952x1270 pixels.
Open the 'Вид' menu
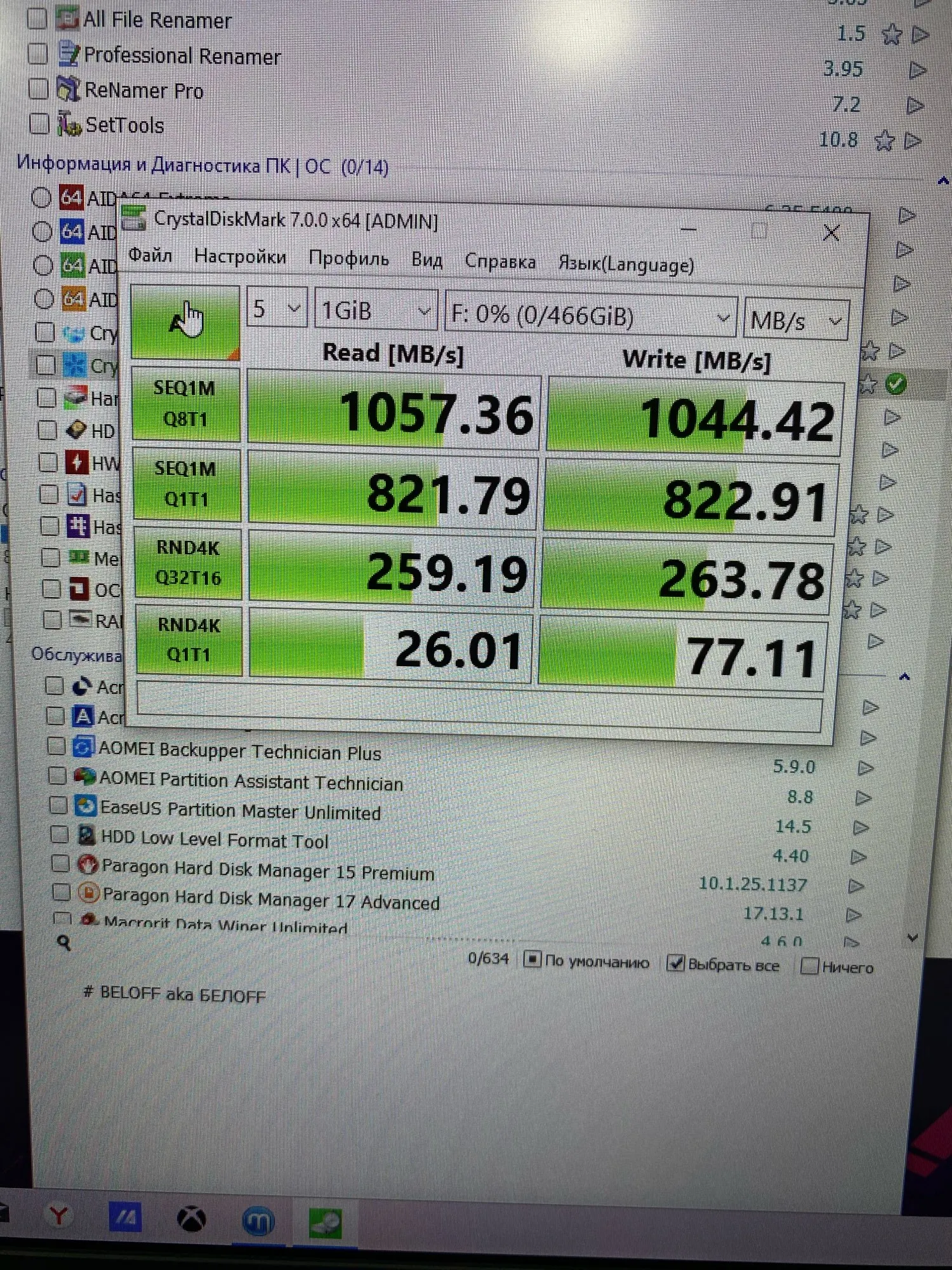[427, 260]
